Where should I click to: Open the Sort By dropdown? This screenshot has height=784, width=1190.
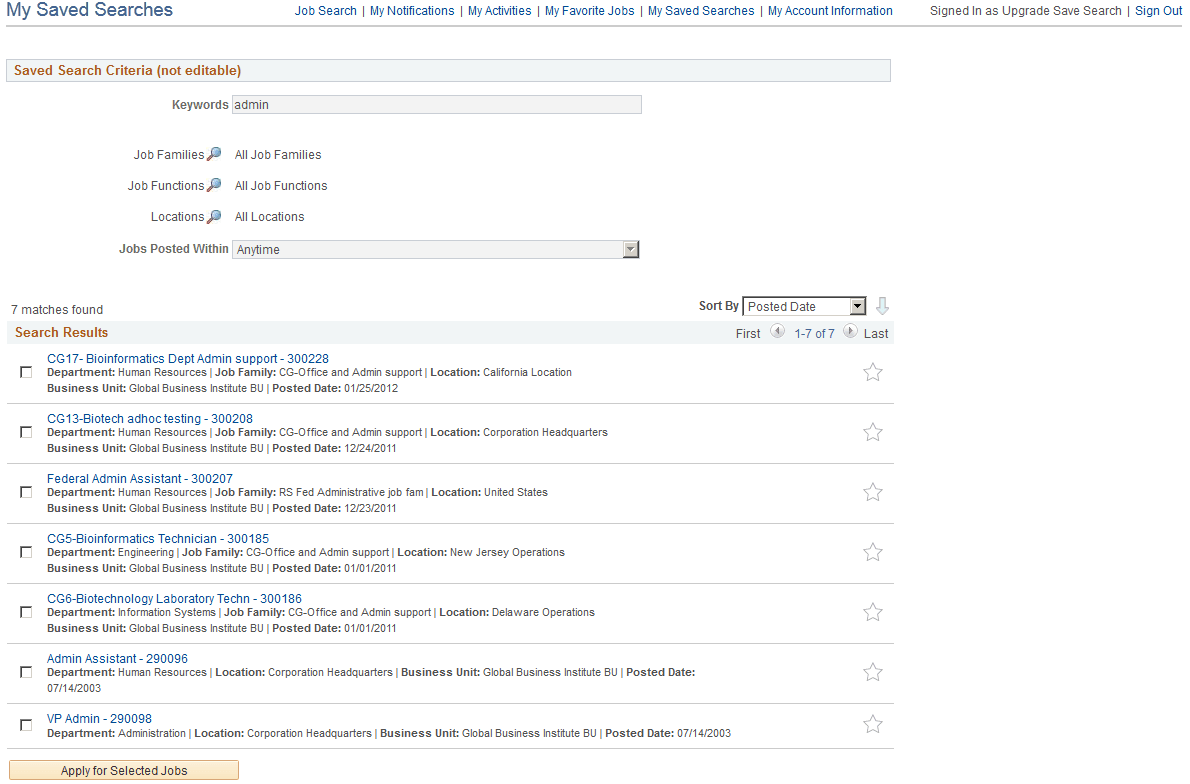858,305
